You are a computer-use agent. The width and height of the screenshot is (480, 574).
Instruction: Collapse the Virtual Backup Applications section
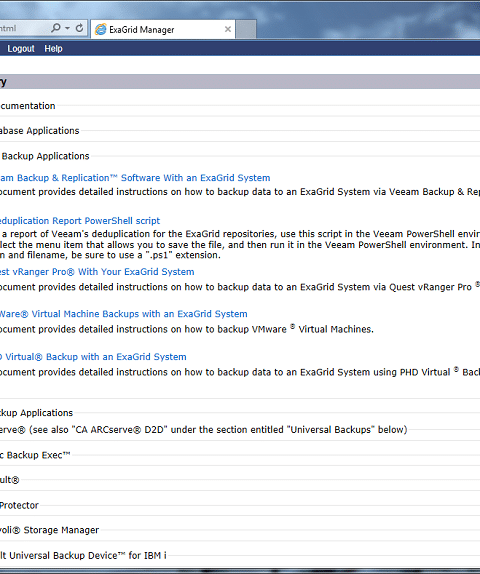(45, 156)
